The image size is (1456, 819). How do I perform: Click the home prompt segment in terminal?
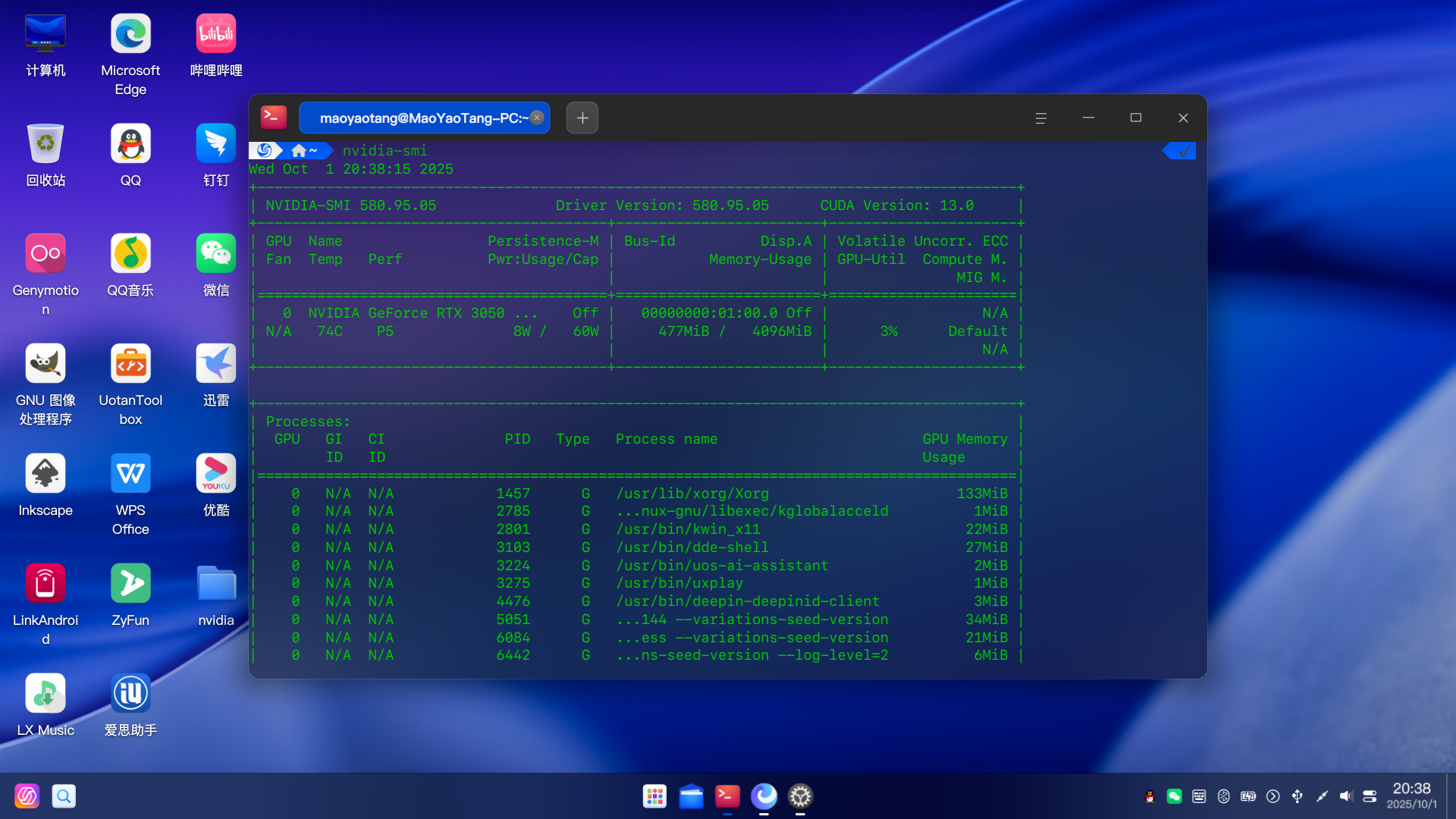click(306, 151)
